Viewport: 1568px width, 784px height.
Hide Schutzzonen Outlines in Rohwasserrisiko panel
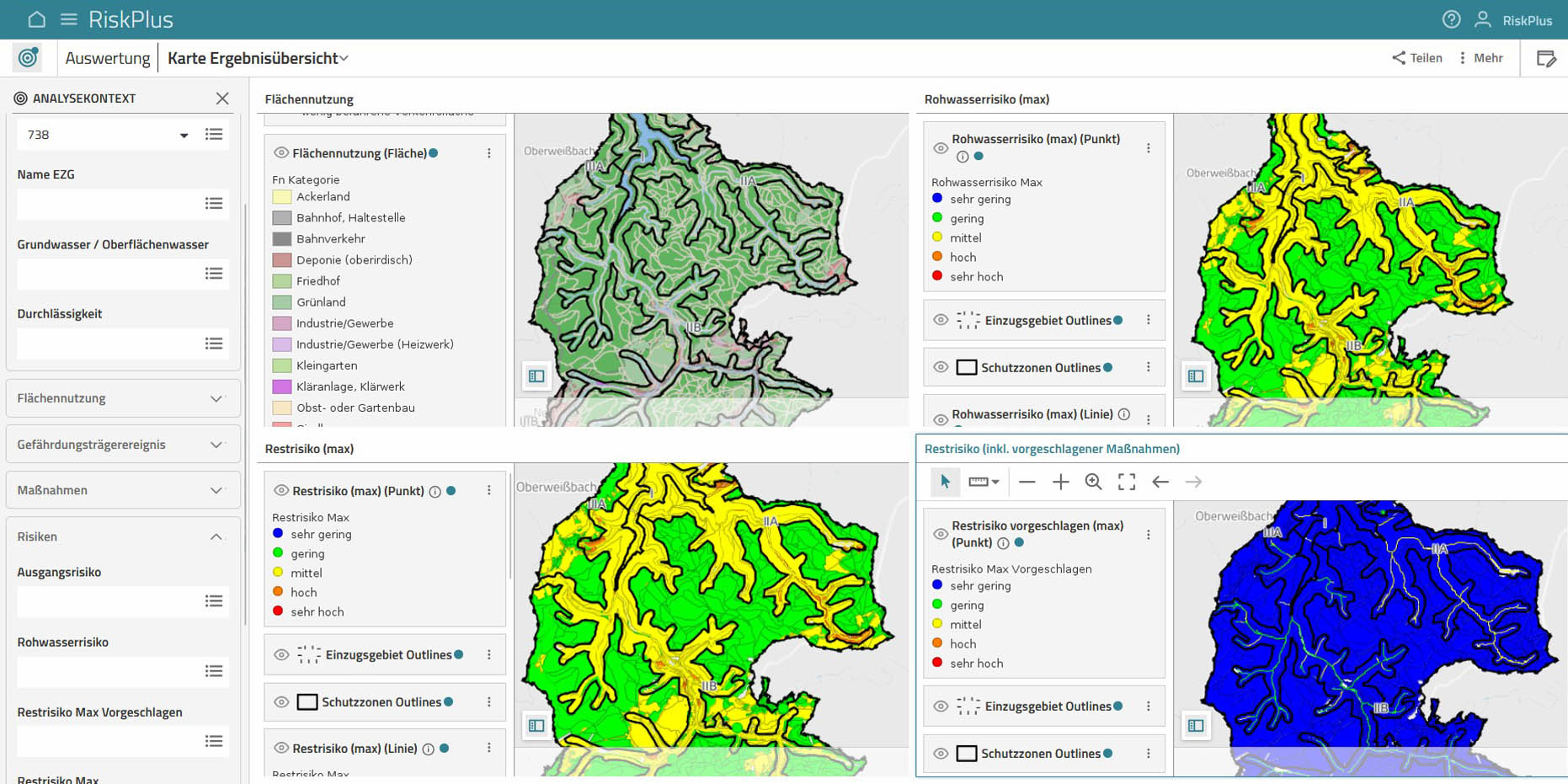pos(941,367)
